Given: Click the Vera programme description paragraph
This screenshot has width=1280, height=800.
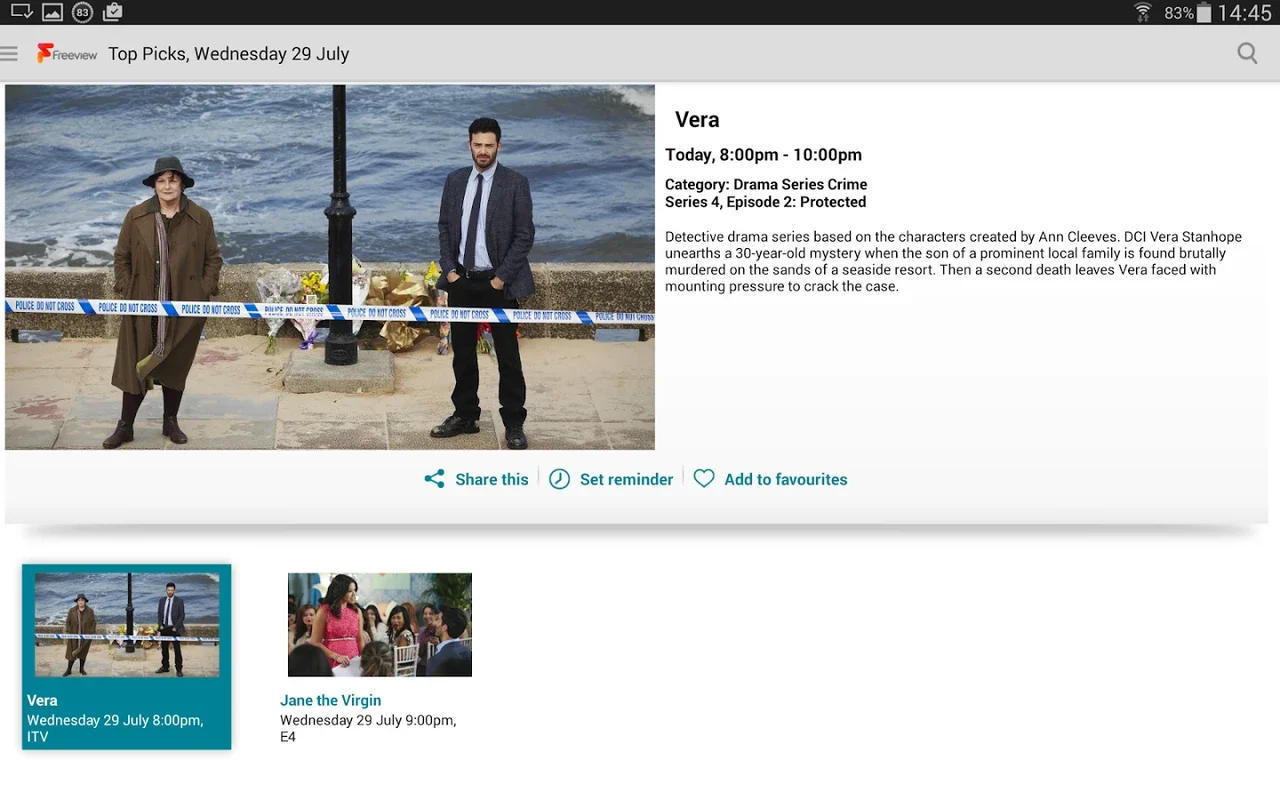Looking at the screenshot, I should coord(953,261).
